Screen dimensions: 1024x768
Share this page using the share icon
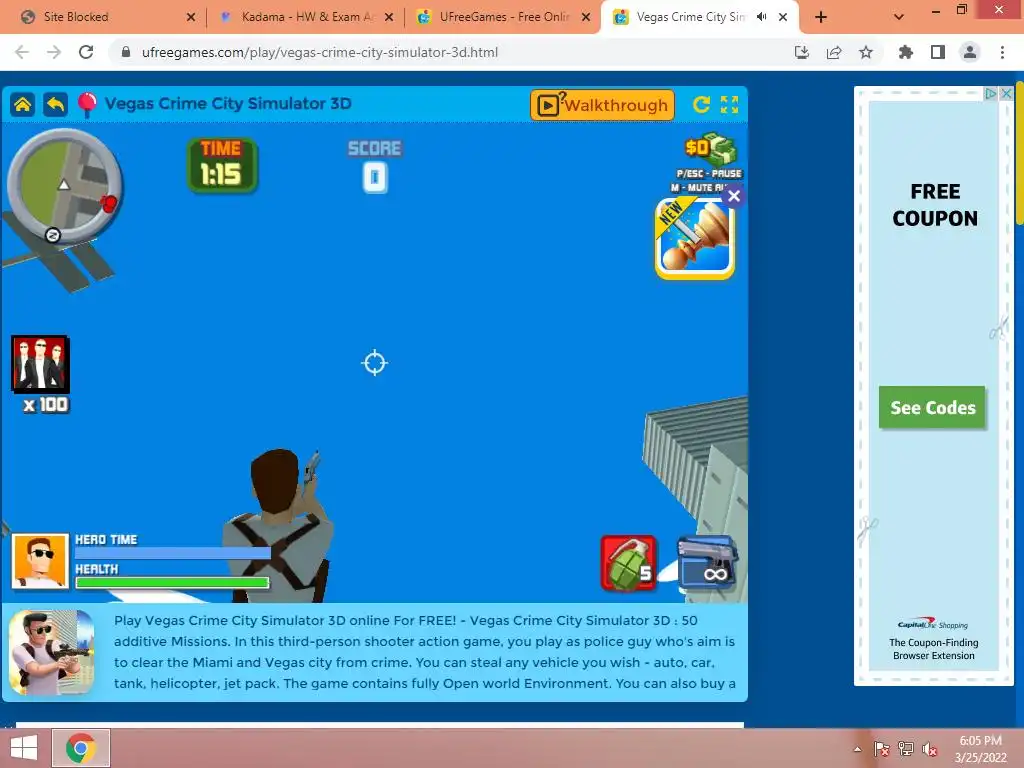point(834,52)
